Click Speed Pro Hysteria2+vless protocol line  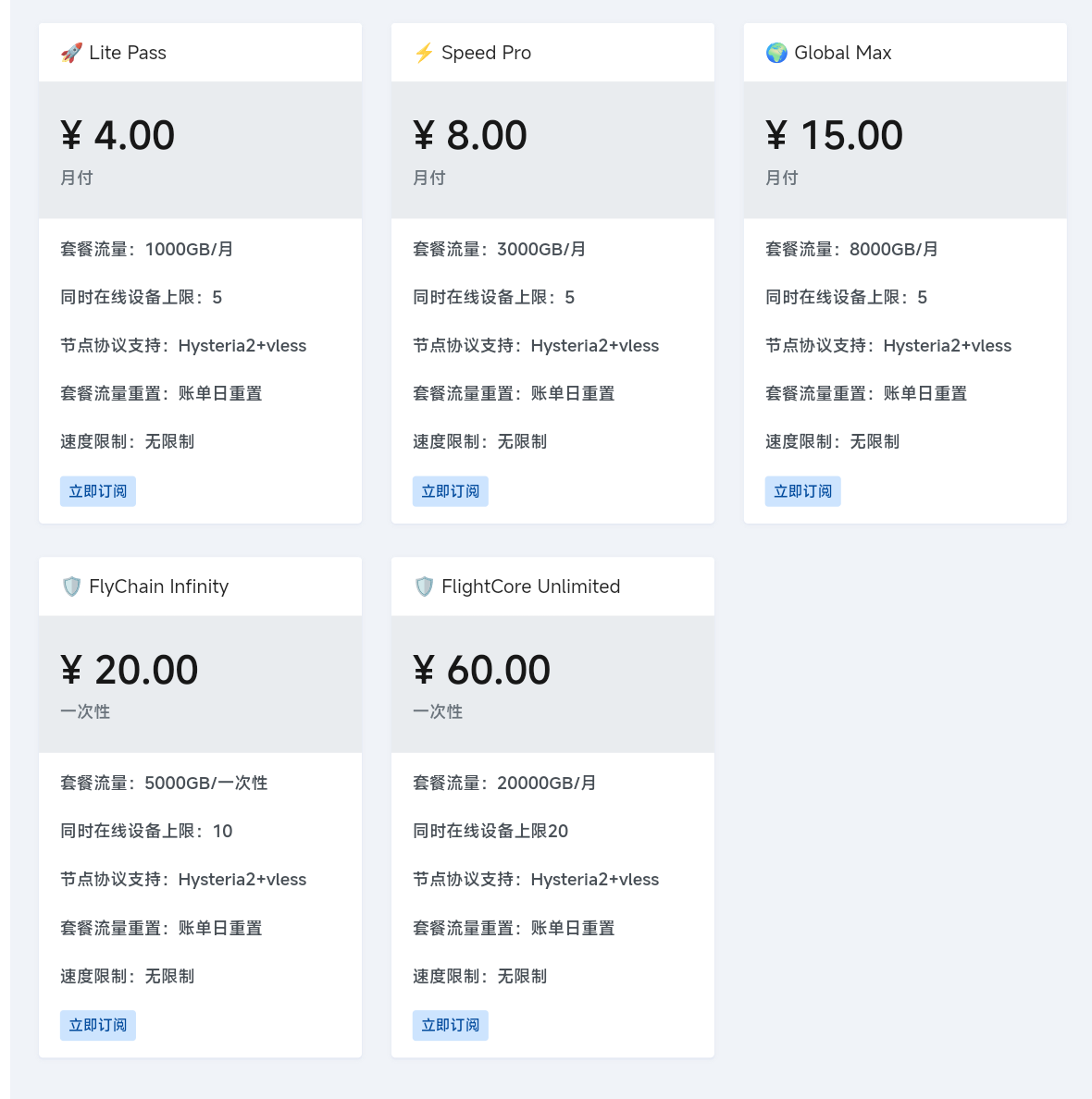pyautogui.click(x=536, y=346)
